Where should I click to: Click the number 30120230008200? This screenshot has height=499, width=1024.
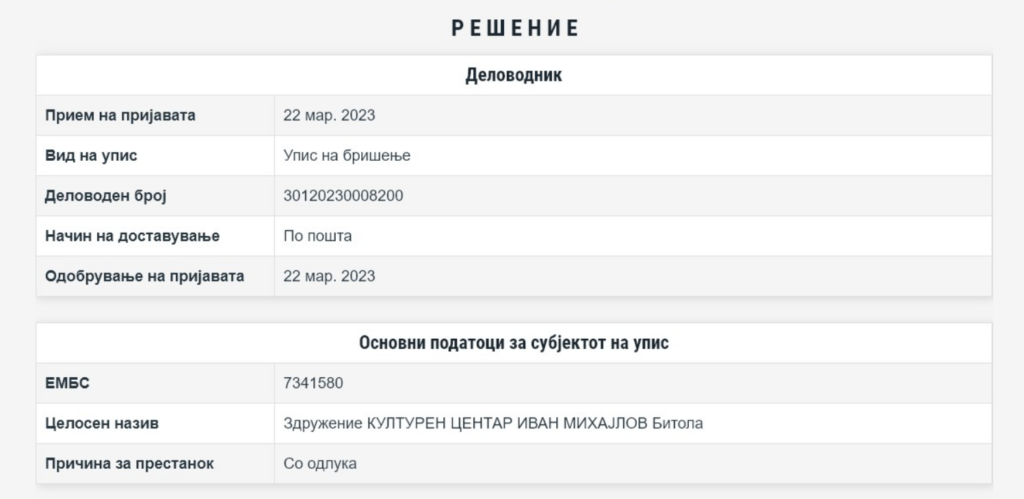click(x=344, y=196)
